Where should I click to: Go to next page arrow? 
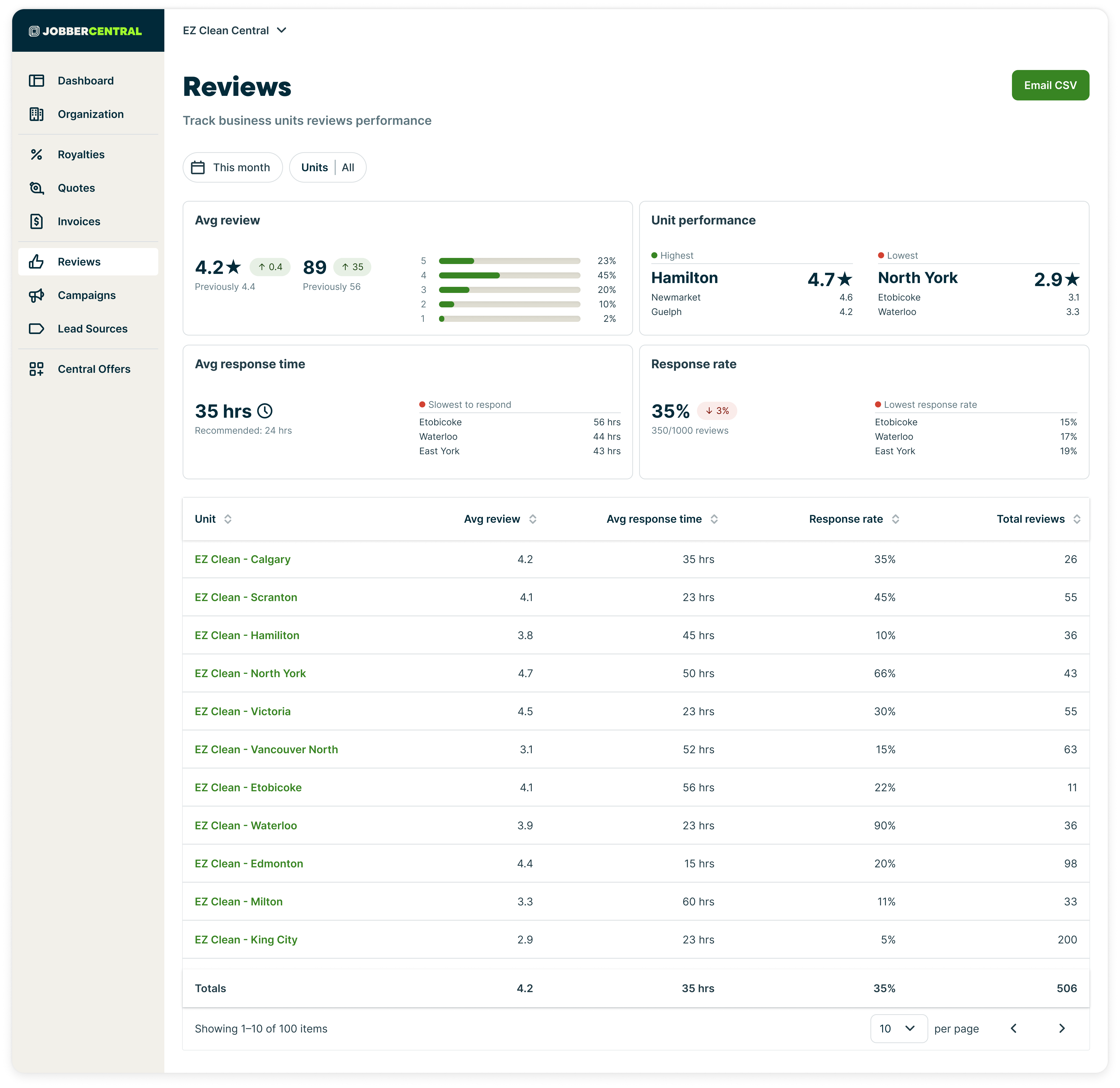[1062, 1029]
